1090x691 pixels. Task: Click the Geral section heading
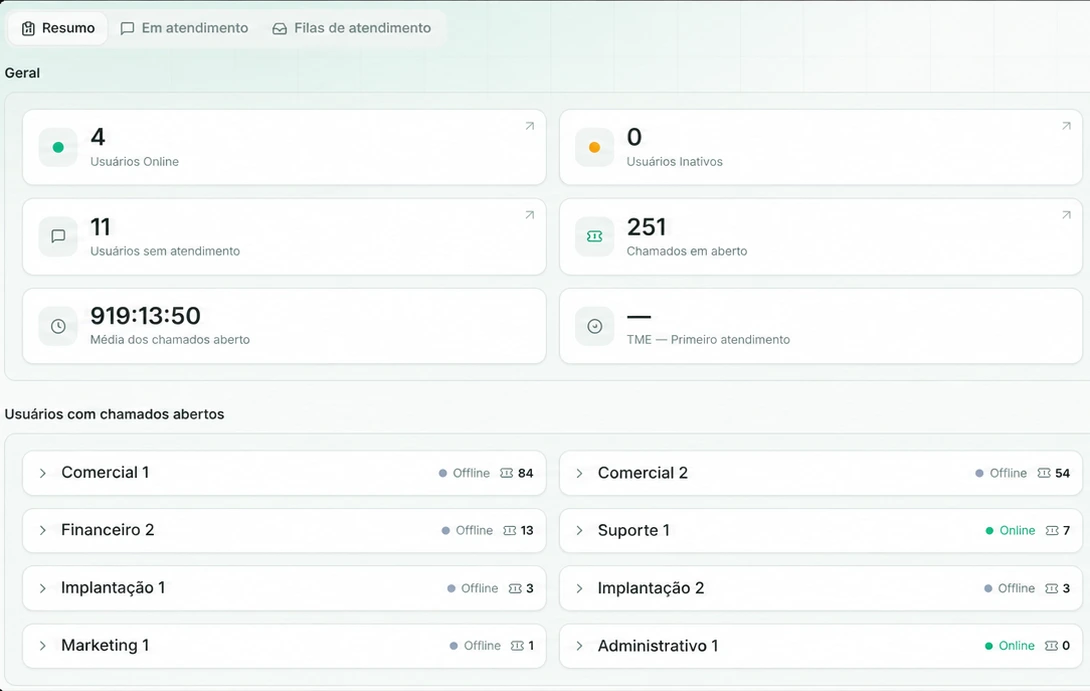(22, 73)
